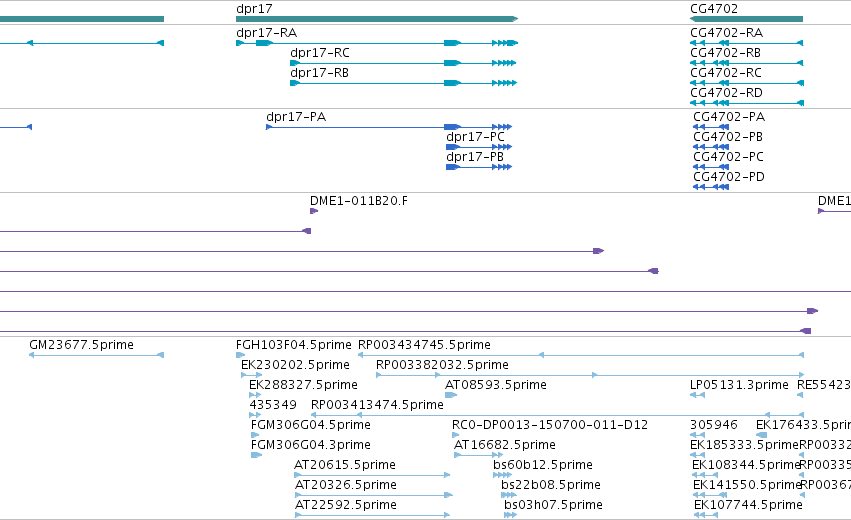Select EST RP003434745.5prime
Image resolution: width=851 pixels, height=520 pixels.
click(424, 345)
